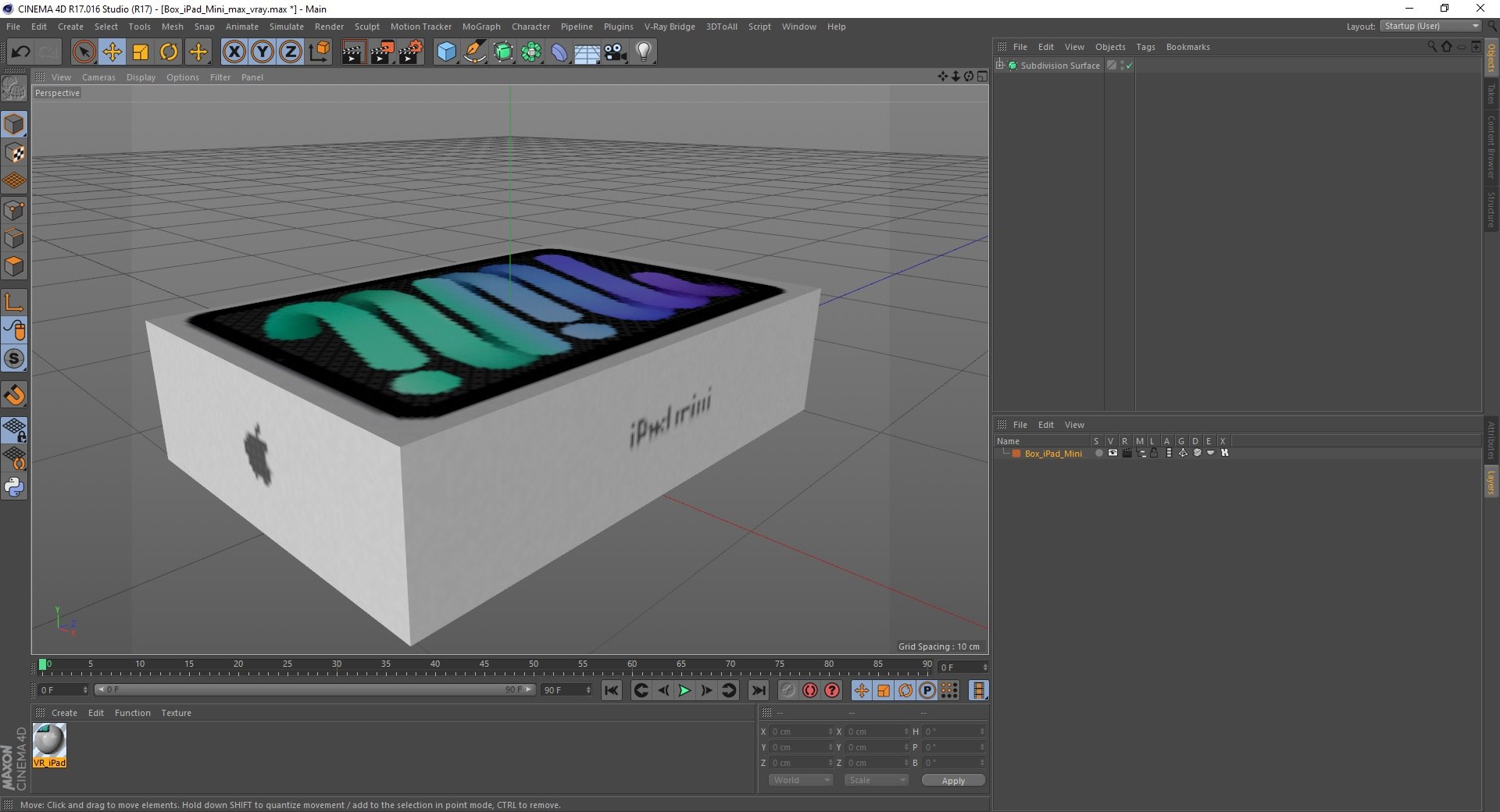Viewport: 1500px width, 812px height.
Task: Add a Light bulb object
Action: click(644, 52)
